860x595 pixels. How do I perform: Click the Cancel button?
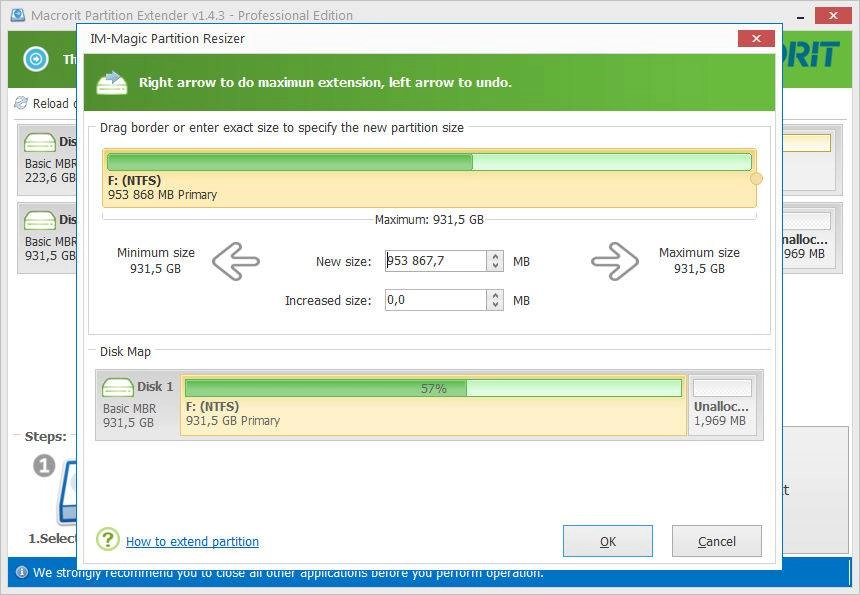[716, 541]
